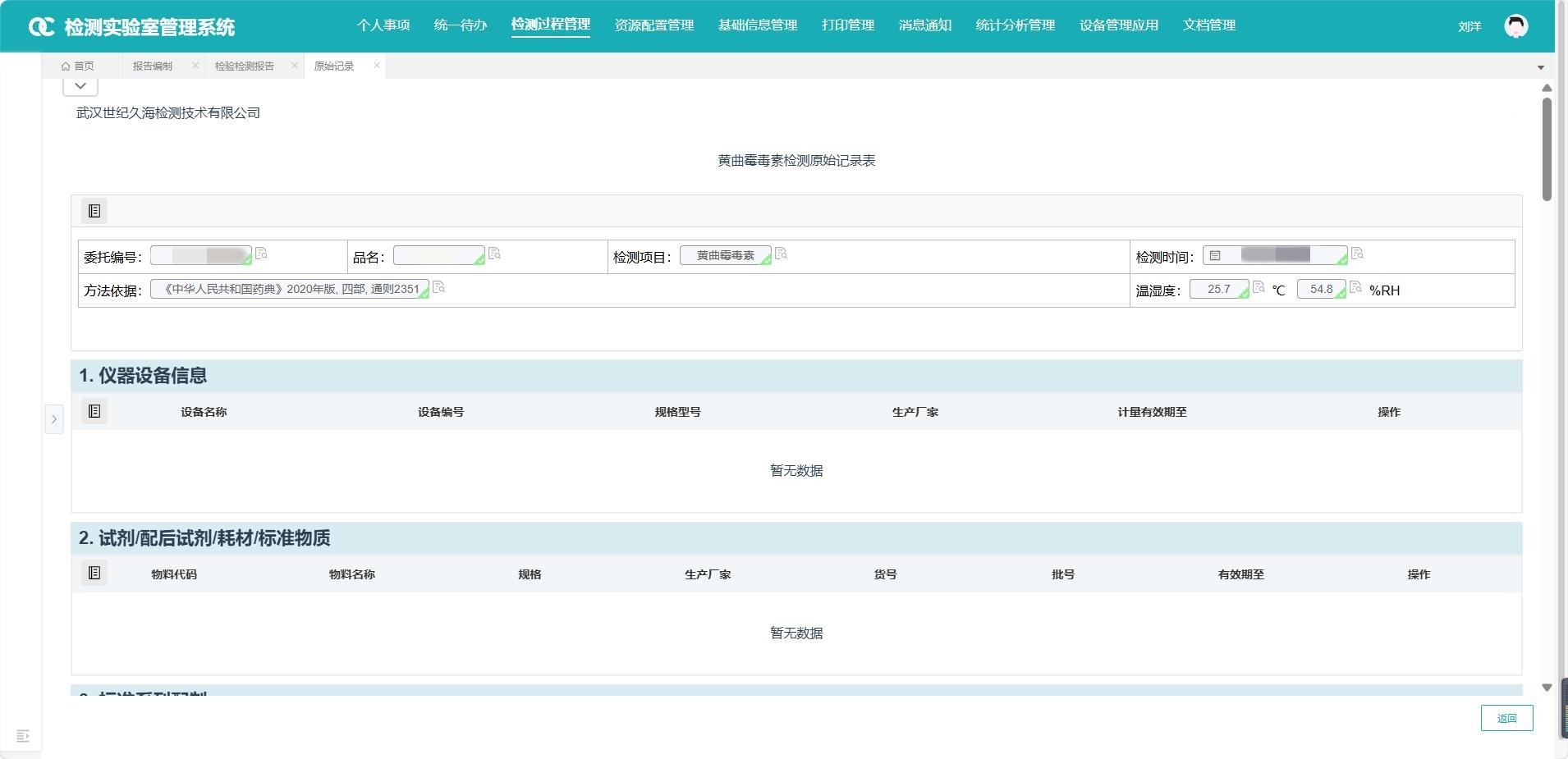
Task: Expand the collapsed panel with down chevron
Action: (80, 86)
